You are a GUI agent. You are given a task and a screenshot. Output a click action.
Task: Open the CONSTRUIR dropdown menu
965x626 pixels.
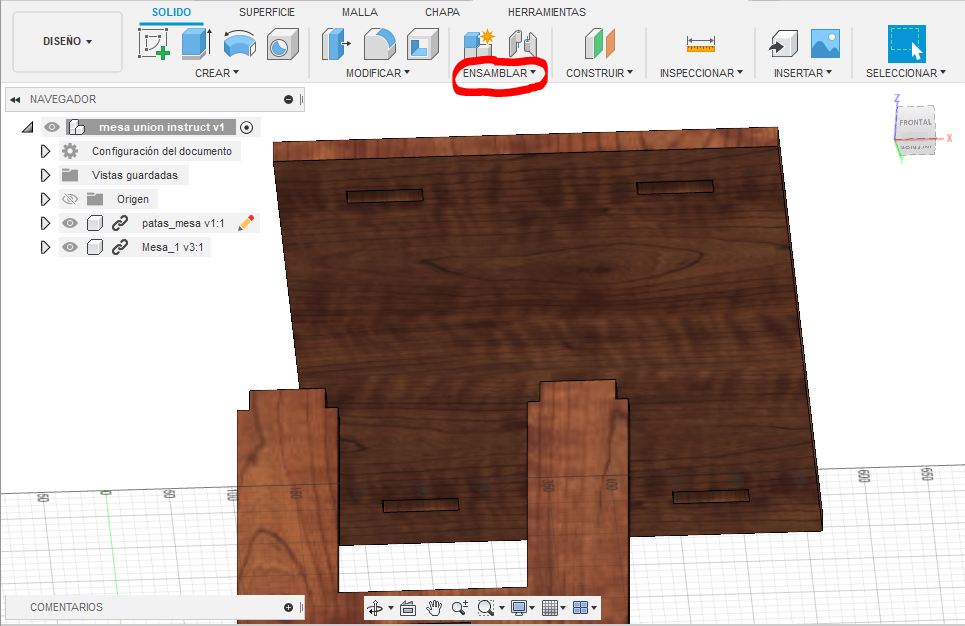(599, 73)
